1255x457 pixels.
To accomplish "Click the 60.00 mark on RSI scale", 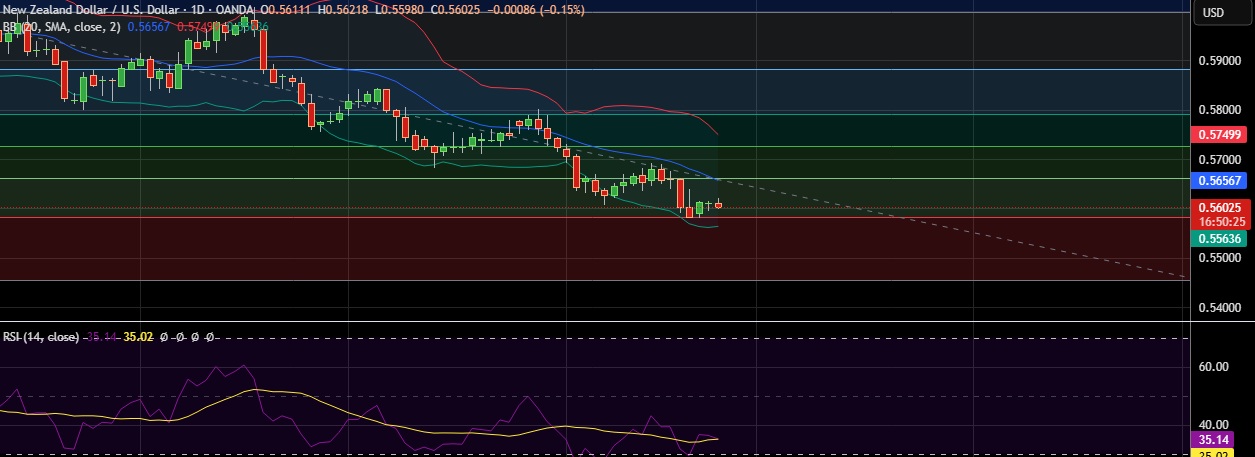I will click(x=1212, y=367).
